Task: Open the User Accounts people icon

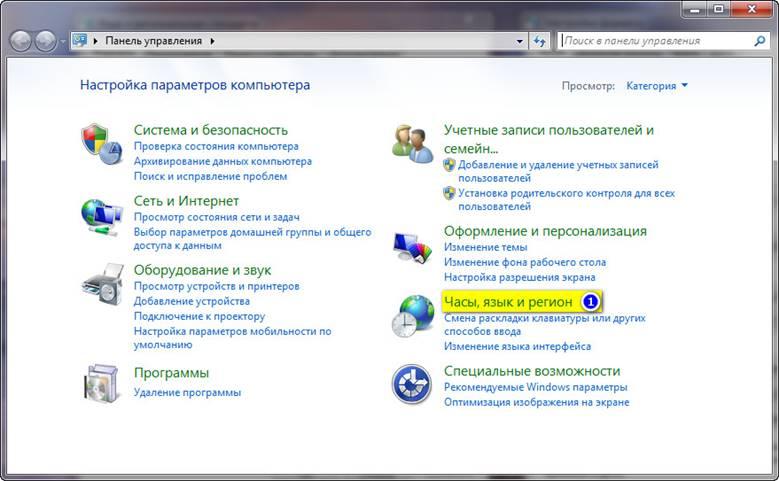Action: 412,144
